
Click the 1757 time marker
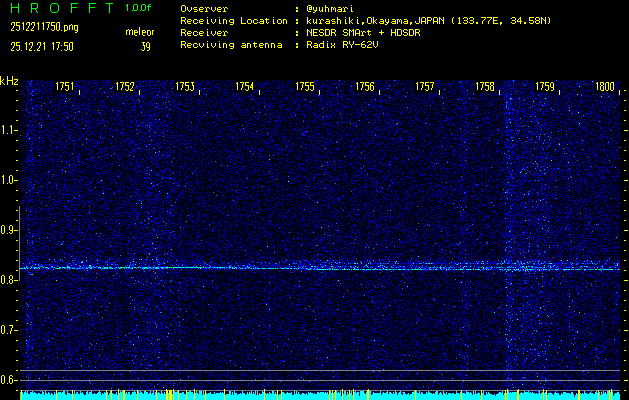pos(425,87)
